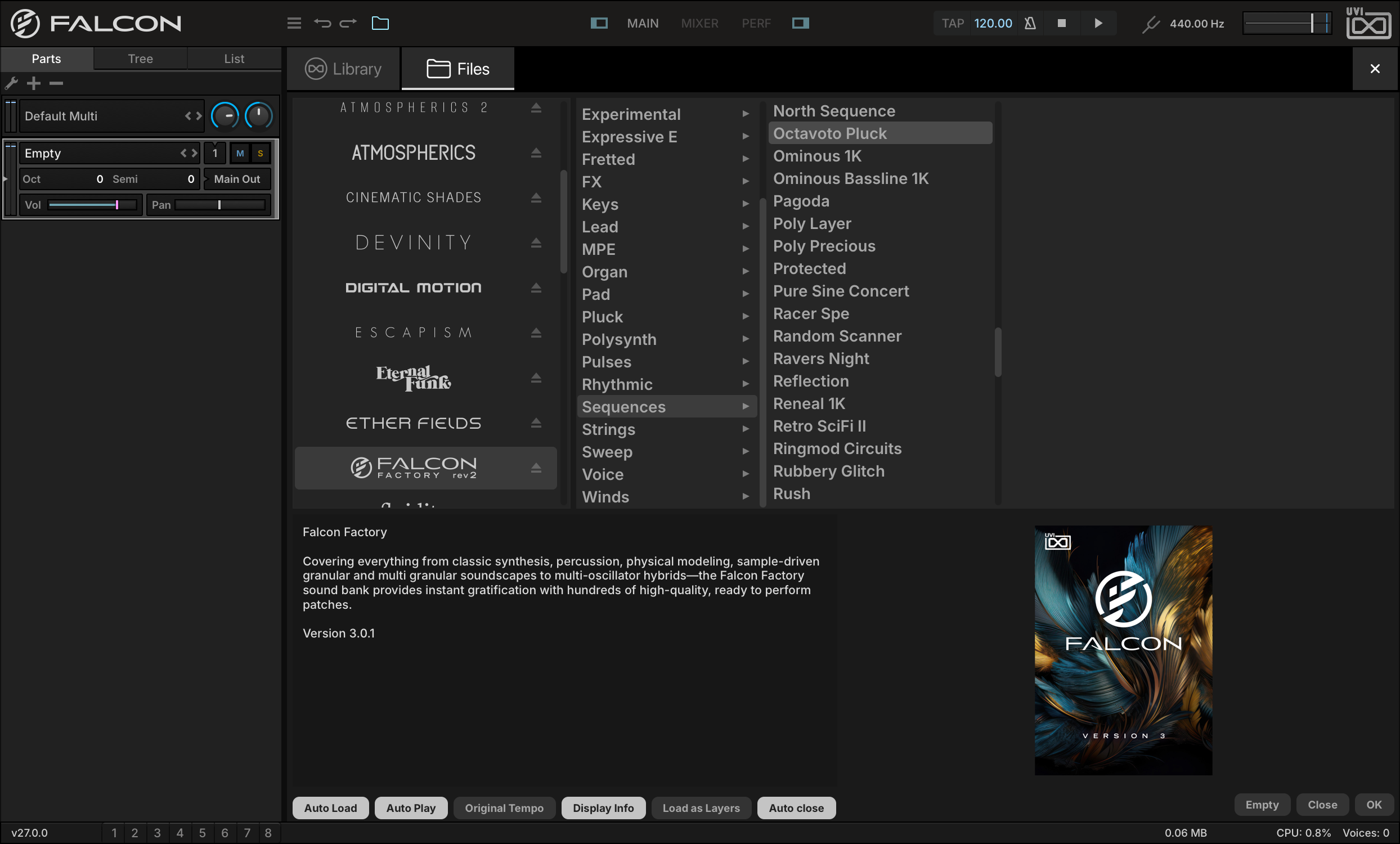Eject the Ether Fields soundbank
The width and height of the screenshot is (1400, 844).
536,423
